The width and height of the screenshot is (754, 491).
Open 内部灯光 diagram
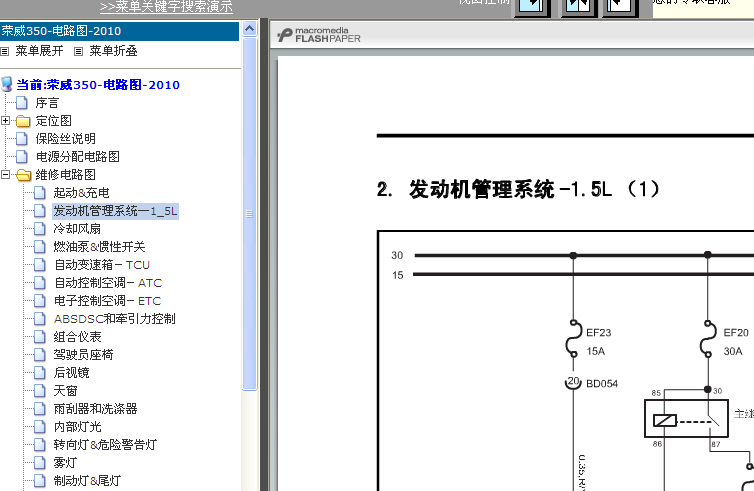click(x=77, y=427)
